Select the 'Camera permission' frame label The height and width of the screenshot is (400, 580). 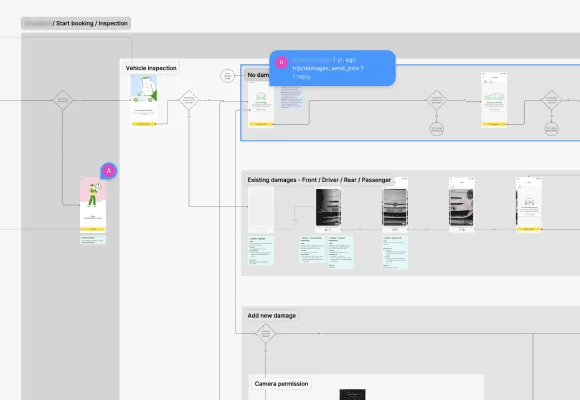281,384
